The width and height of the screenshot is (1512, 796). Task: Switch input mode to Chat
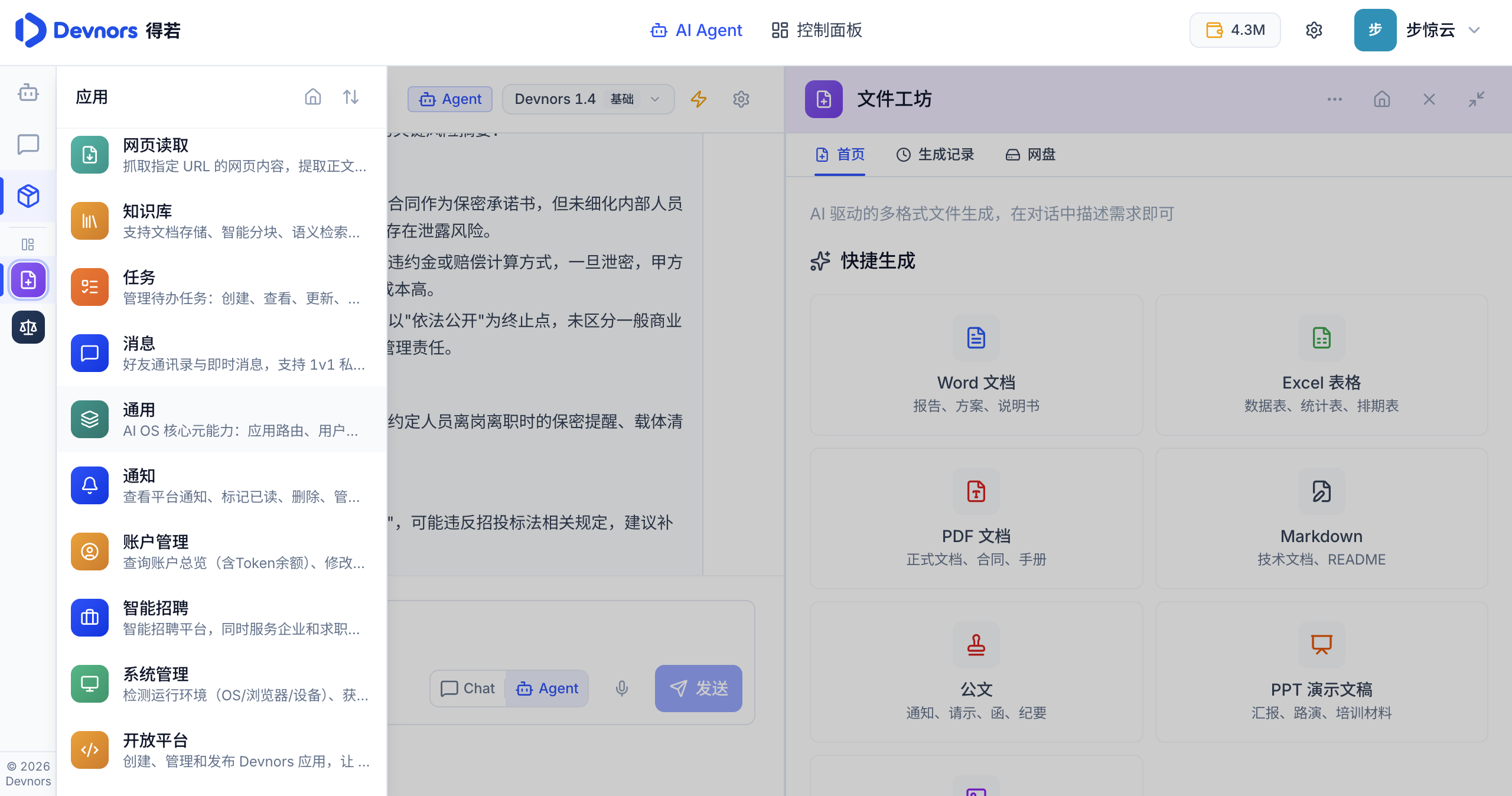468,688
